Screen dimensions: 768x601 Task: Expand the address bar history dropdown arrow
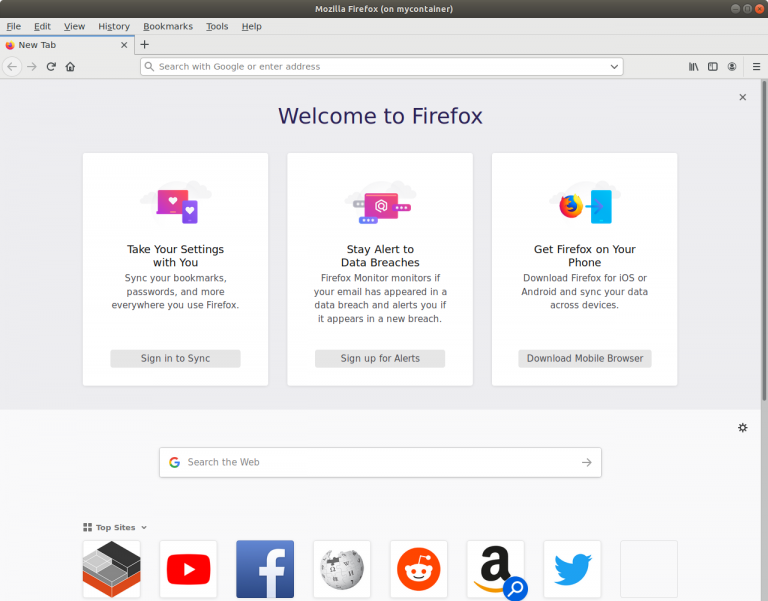(614, 67)
